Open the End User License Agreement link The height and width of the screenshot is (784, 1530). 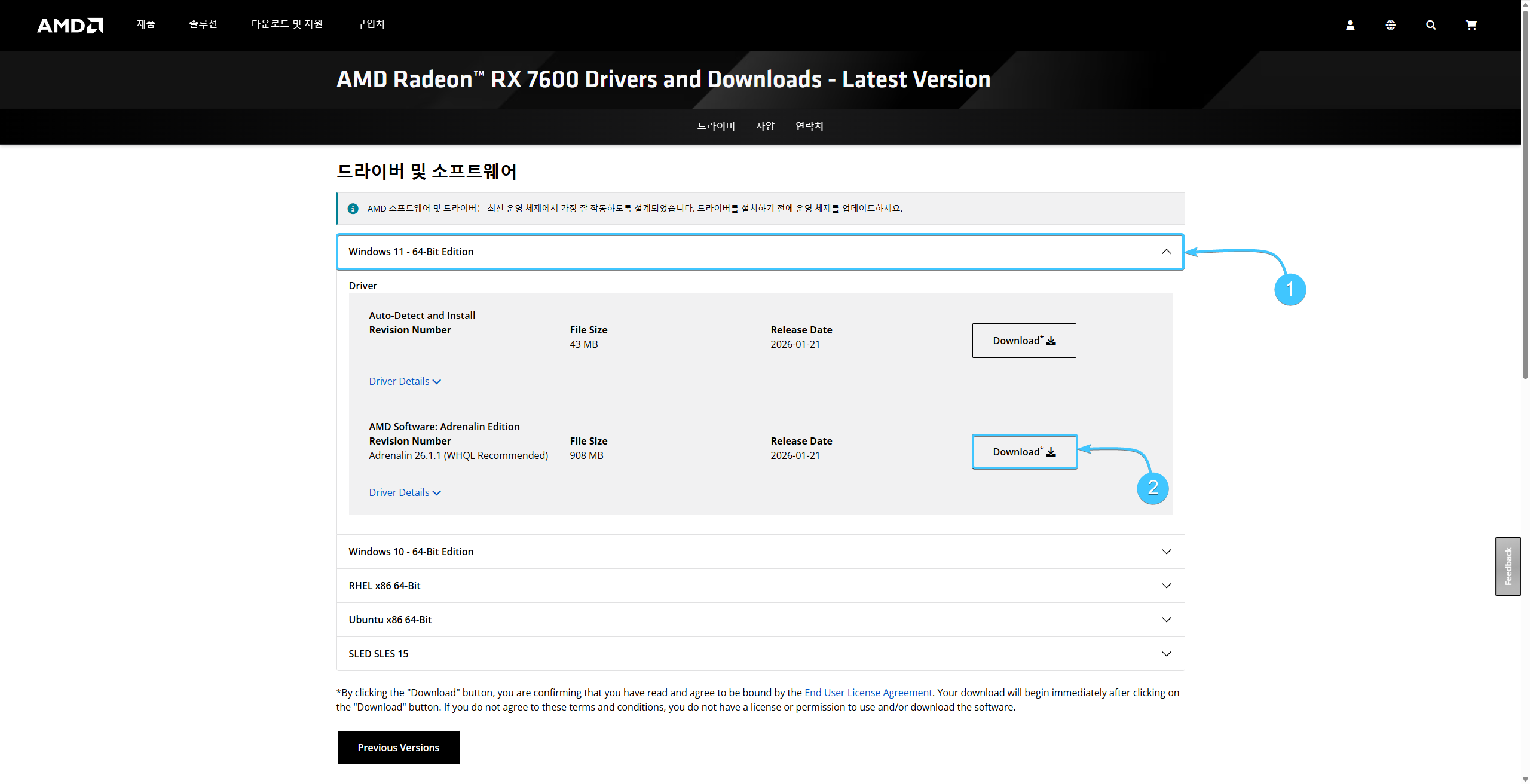[x=868, y=693]
